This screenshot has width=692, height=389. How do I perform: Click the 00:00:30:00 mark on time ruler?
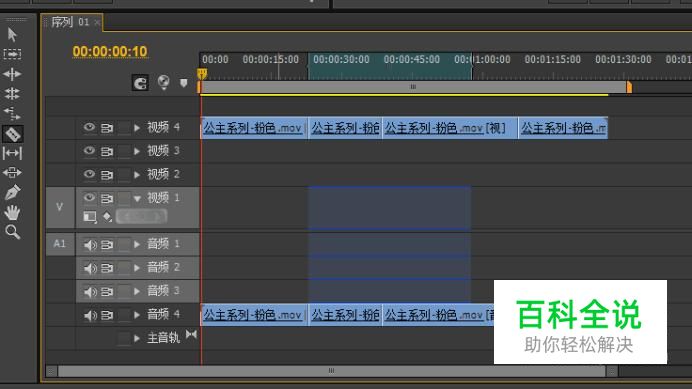(341, 59)
